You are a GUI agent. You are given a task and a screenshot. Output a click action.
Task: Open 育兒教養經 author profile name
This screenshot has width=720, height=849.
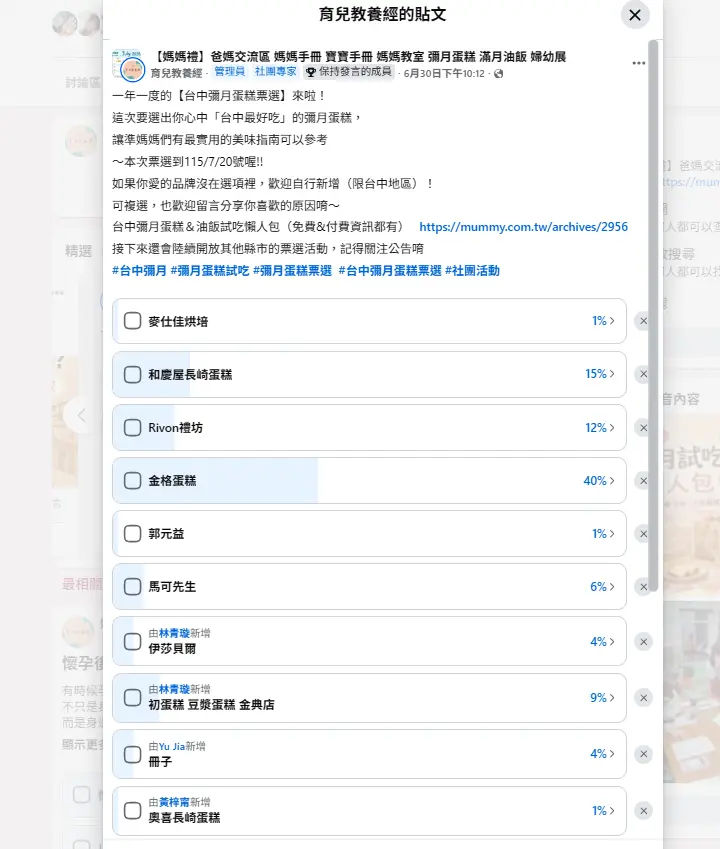(x=176, y=73)
